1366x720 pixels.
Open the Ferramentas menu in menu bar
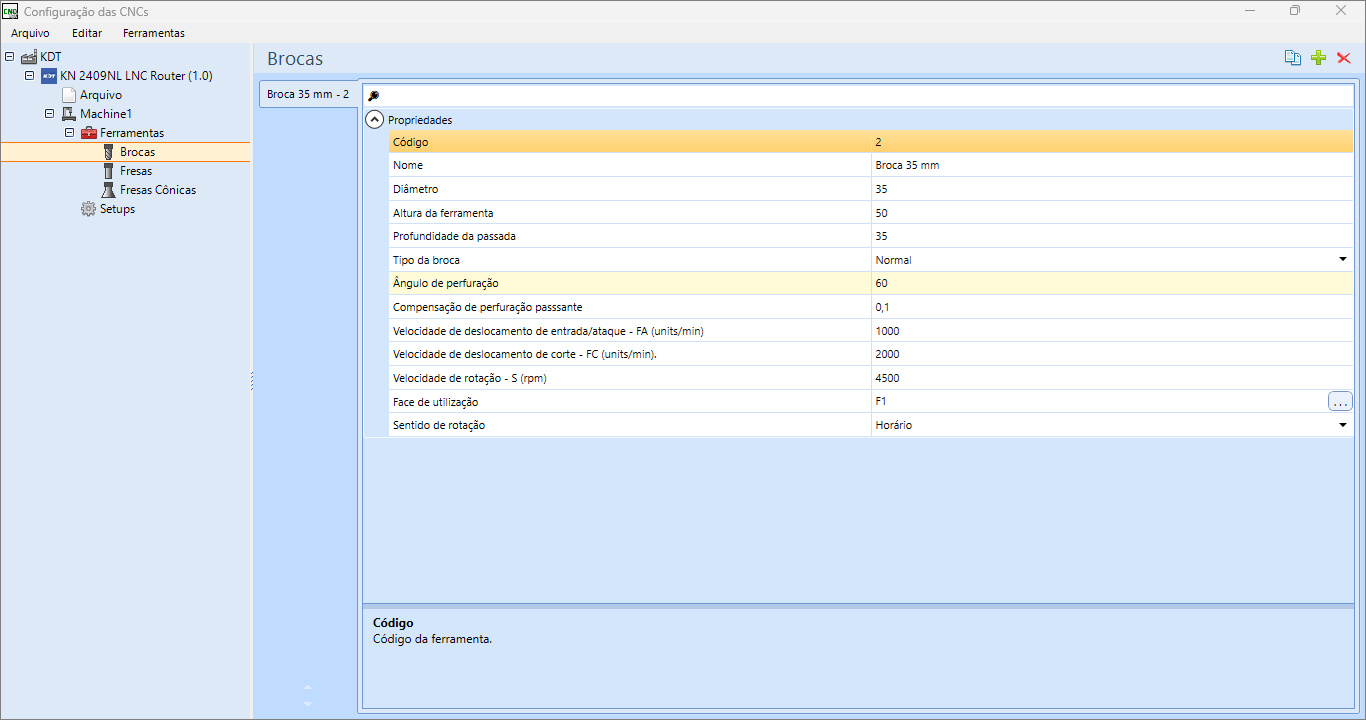pyautogui.click(x=154, y=33)
